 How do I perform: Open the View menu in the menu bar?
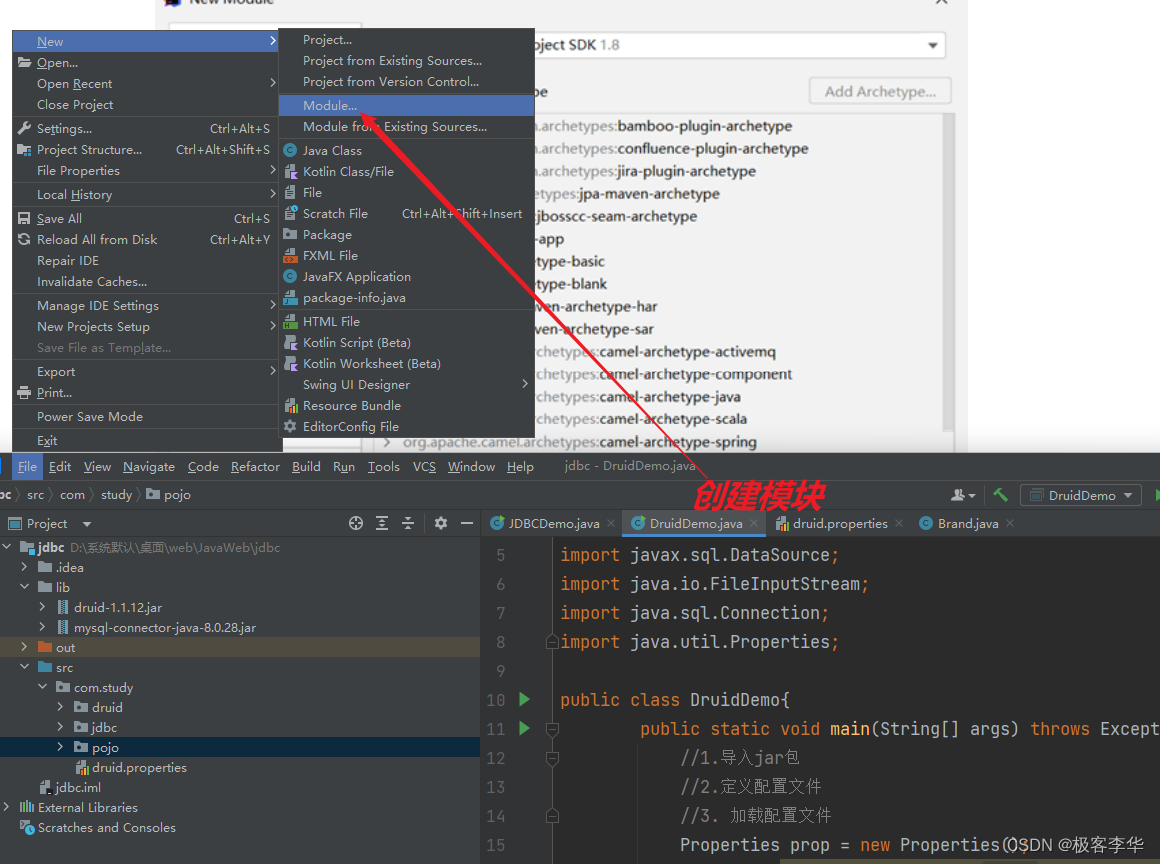point(97,467)
